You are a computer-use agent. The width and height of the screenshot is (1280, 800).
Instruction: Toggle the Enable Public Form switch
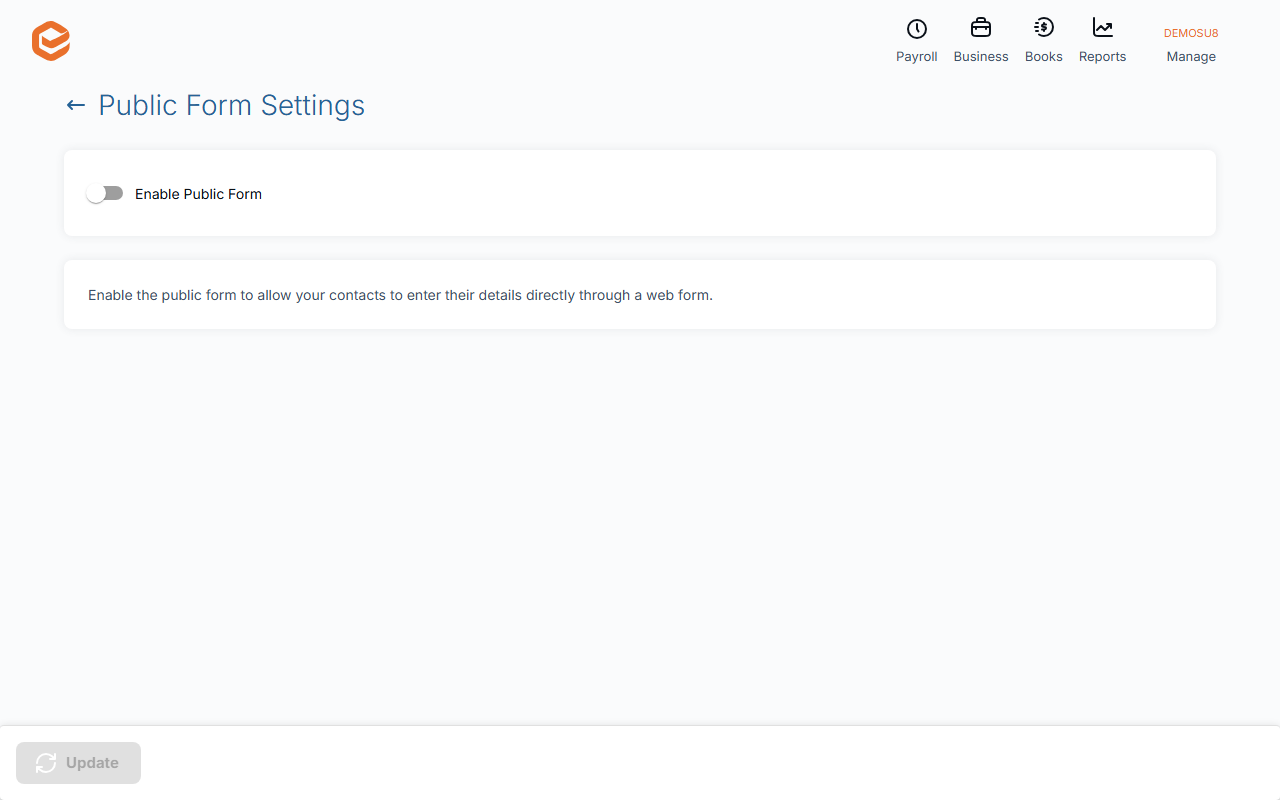(105, 194)
